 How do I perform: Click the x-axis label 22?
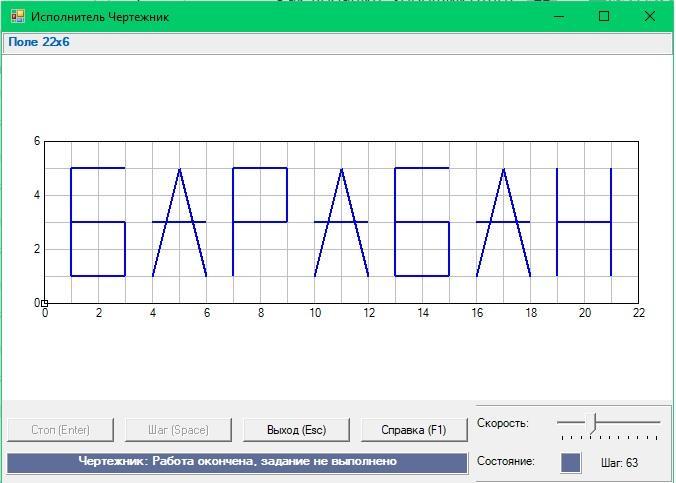tap(638, 313)
